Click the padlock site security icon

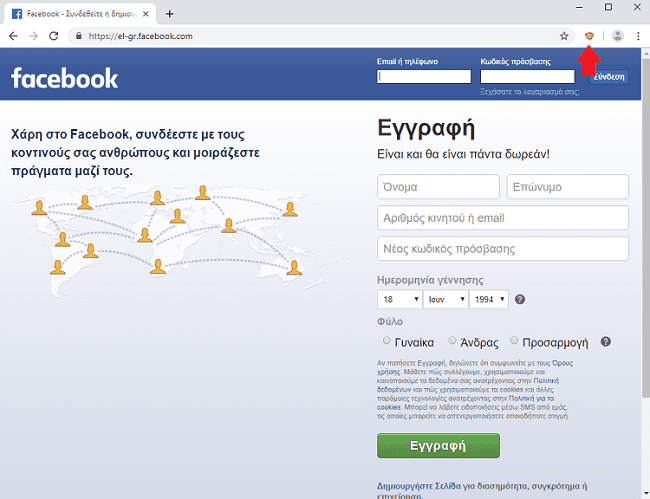pyautogui.click(x=78, y=36)
